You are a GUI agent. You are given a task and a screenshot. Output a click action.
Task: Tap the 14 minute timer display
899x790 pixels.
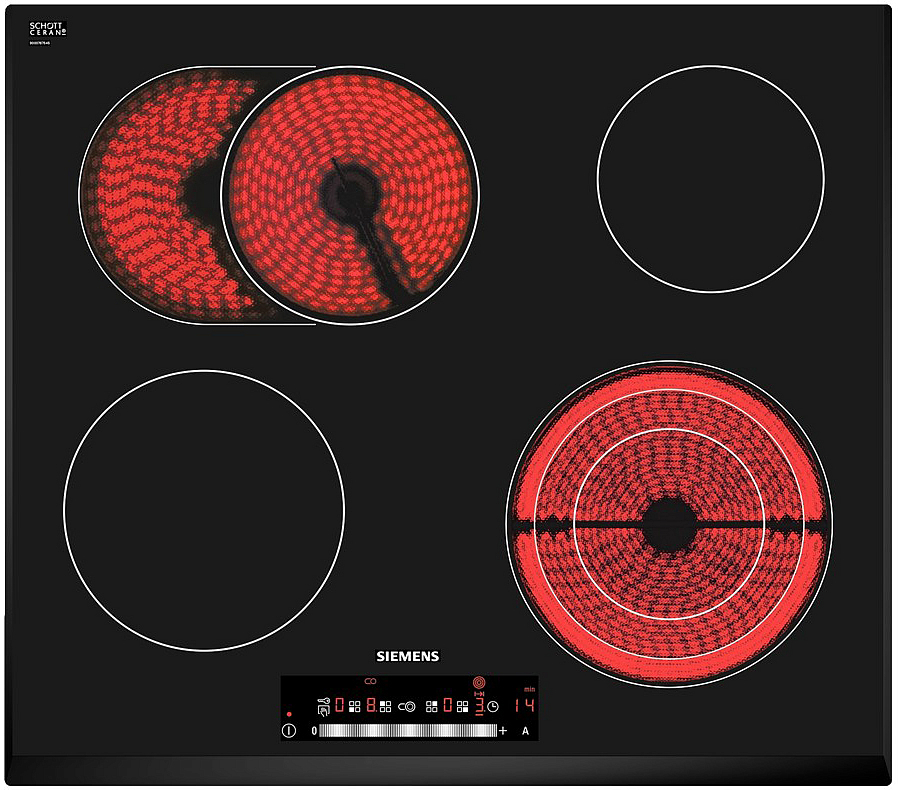tap(524, 706)
